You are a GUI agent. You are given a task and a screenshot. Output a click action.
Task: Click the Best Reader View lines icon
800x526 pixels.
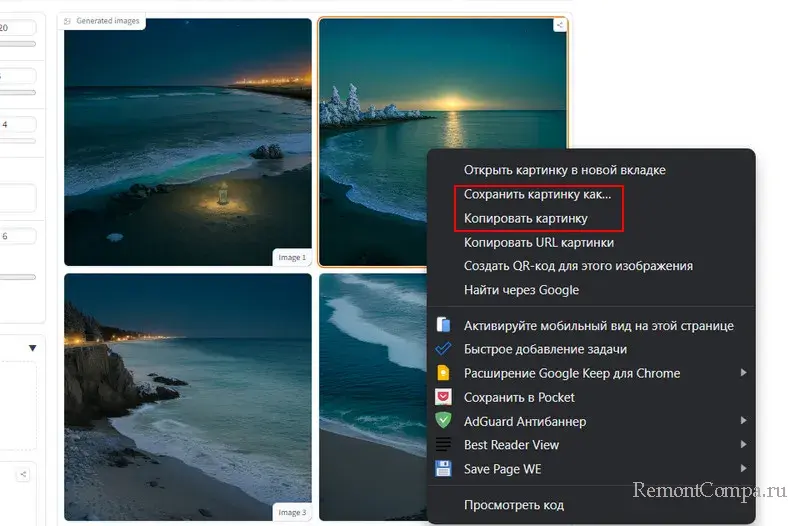click(443, 445)
